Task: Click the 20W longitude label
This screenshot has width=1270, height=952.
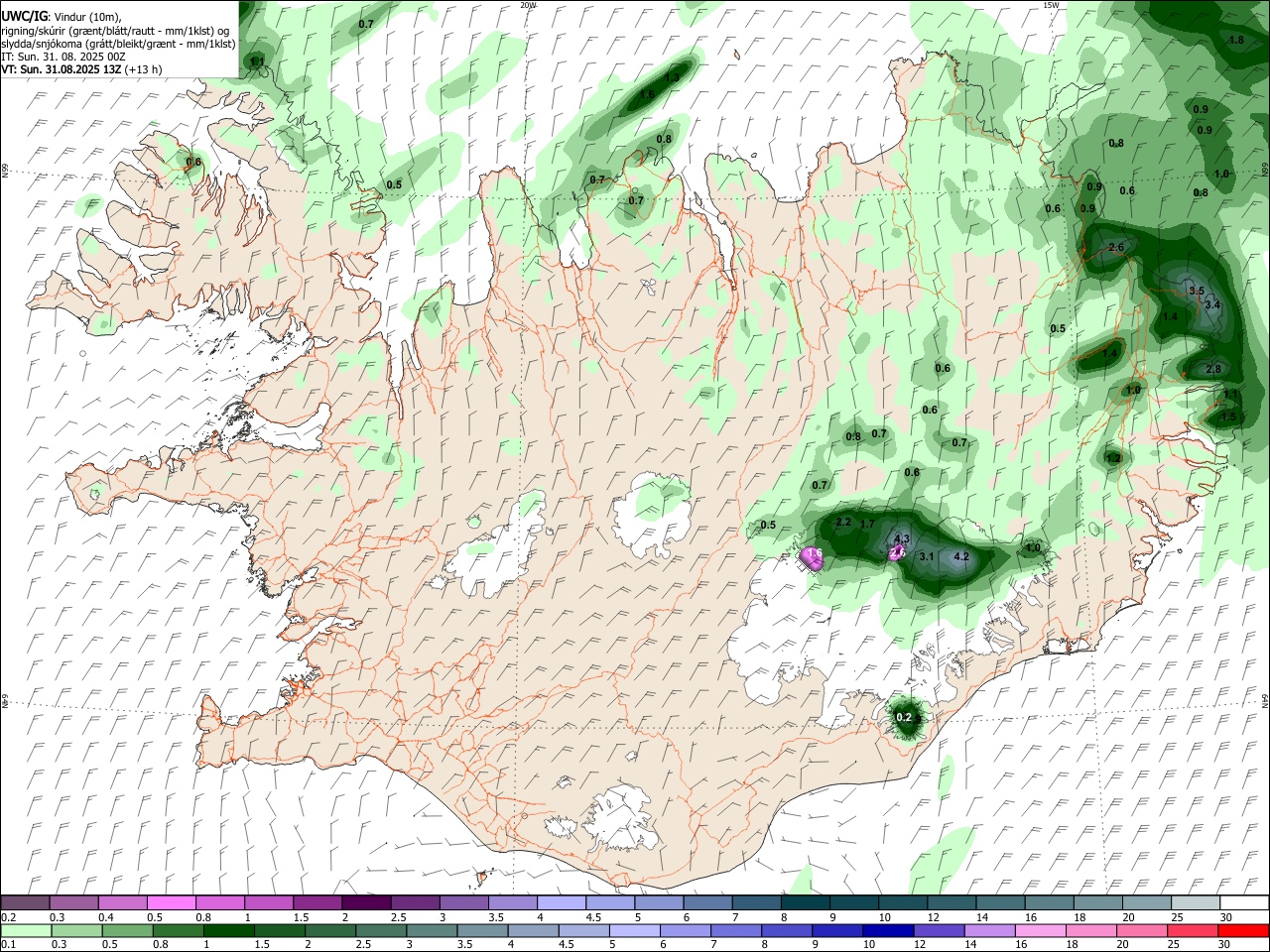Action: tap(528, 5)
